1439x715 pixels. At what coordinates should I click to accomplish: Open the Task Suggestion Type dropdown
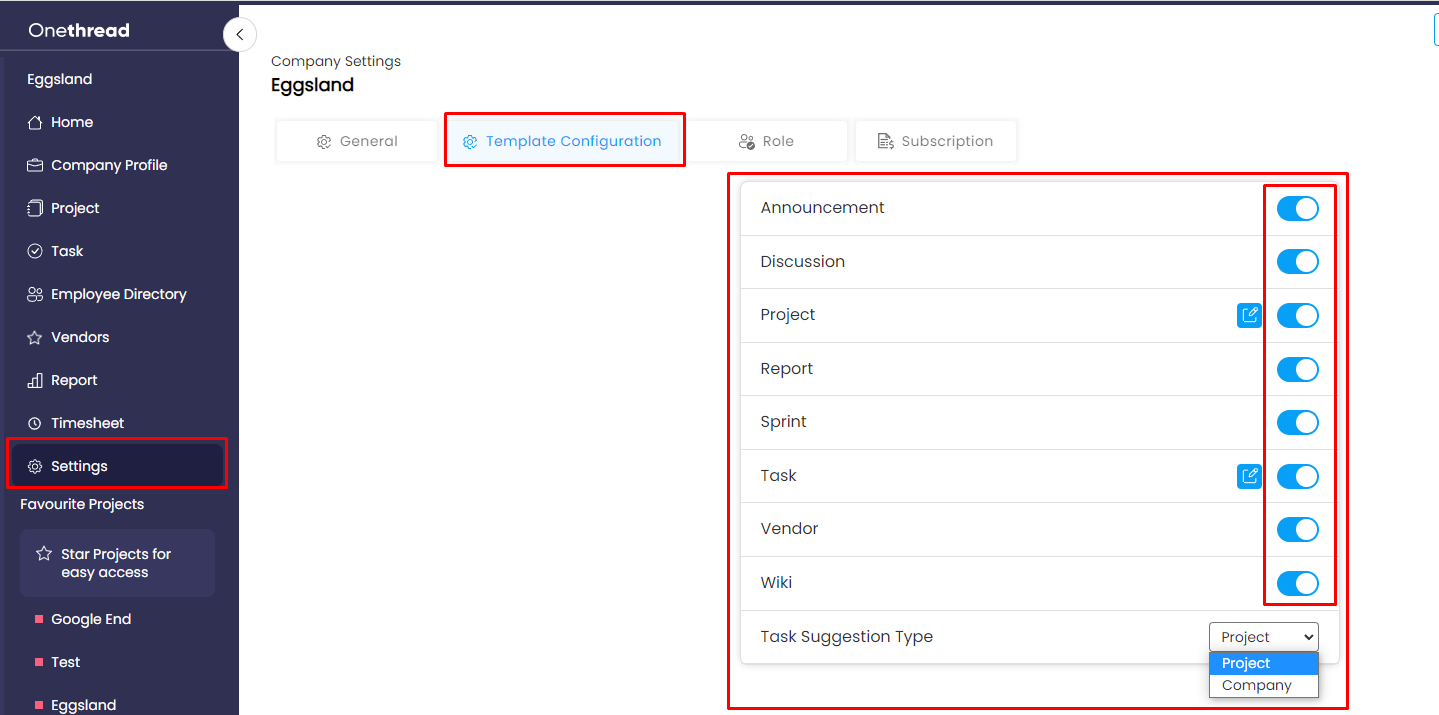click(x=1263, y=637)
